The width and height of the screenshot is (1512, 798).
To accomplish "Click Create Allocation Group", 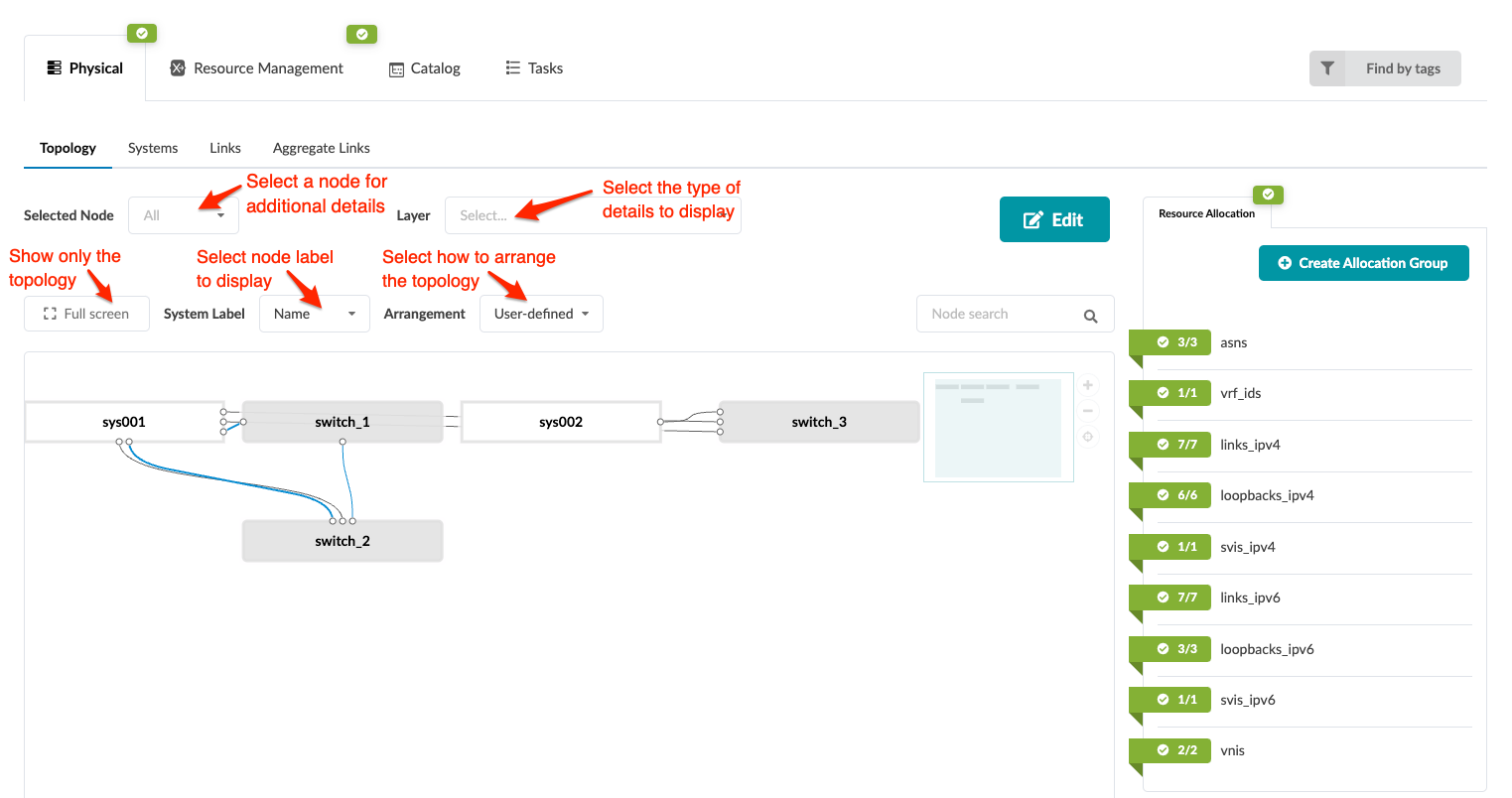I will (1363, 263).
